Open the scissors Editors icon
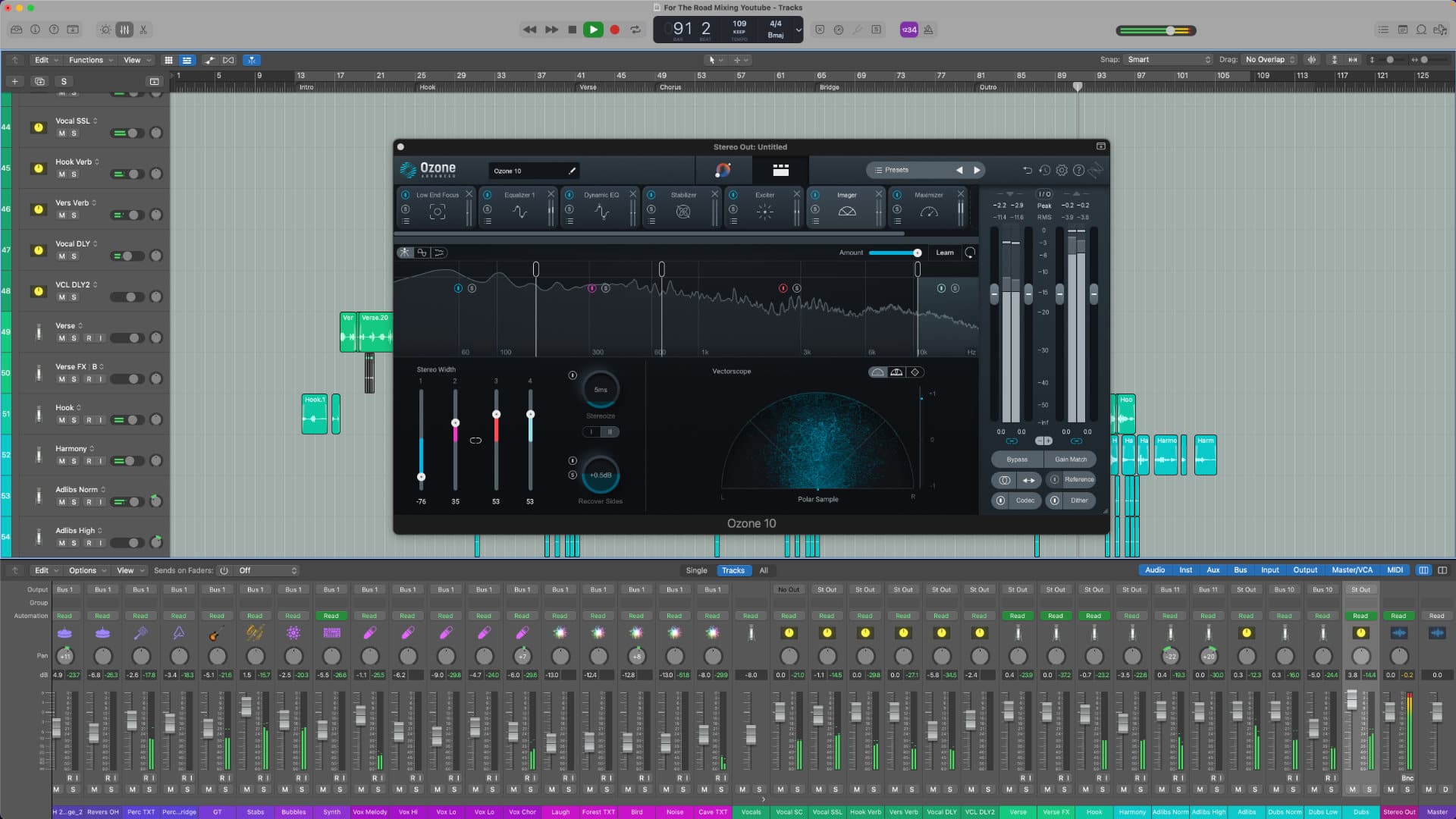This screenshot has width=1456, height=819. click(143, 30)
